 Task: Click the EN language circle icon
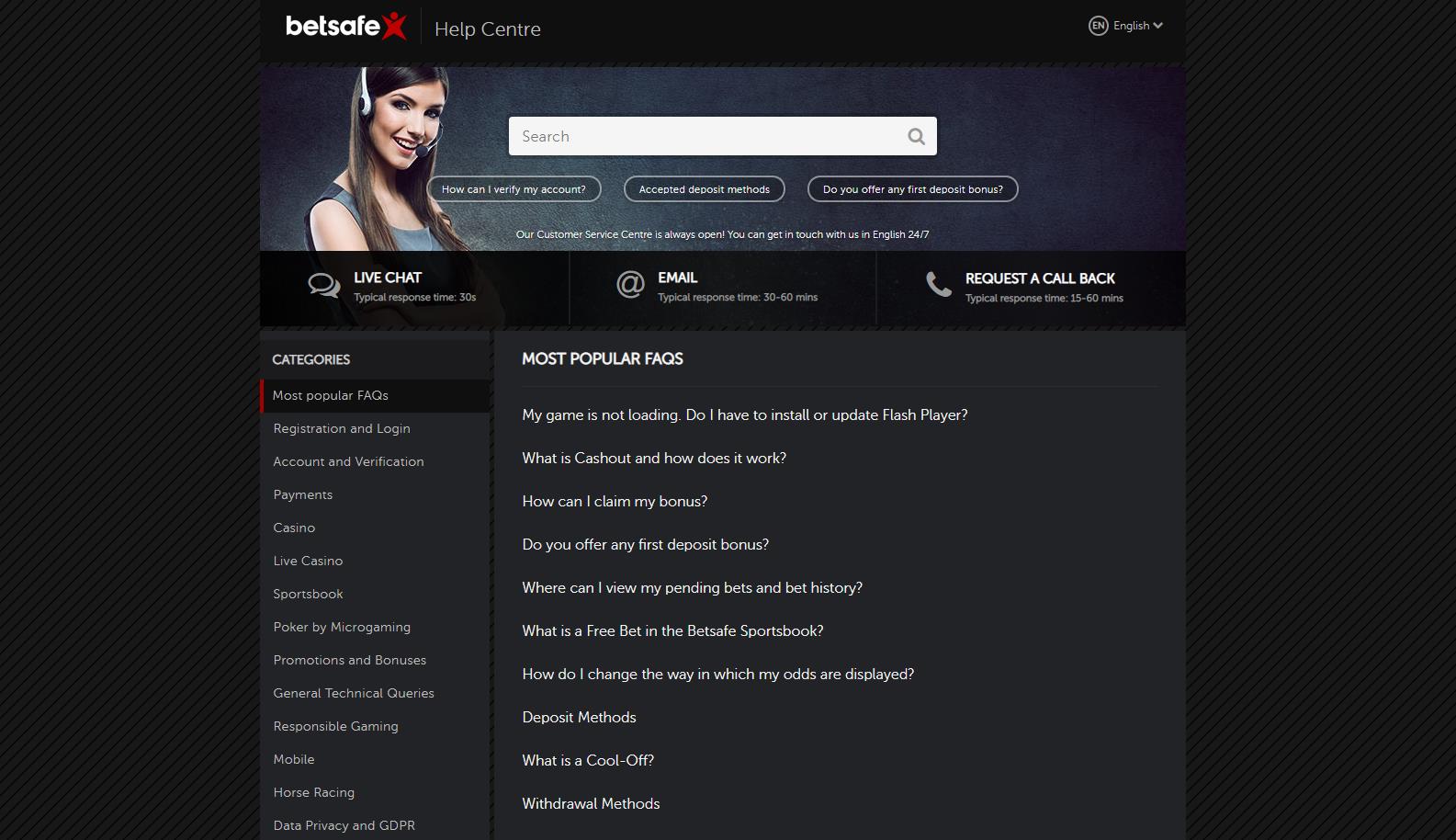1098,26
